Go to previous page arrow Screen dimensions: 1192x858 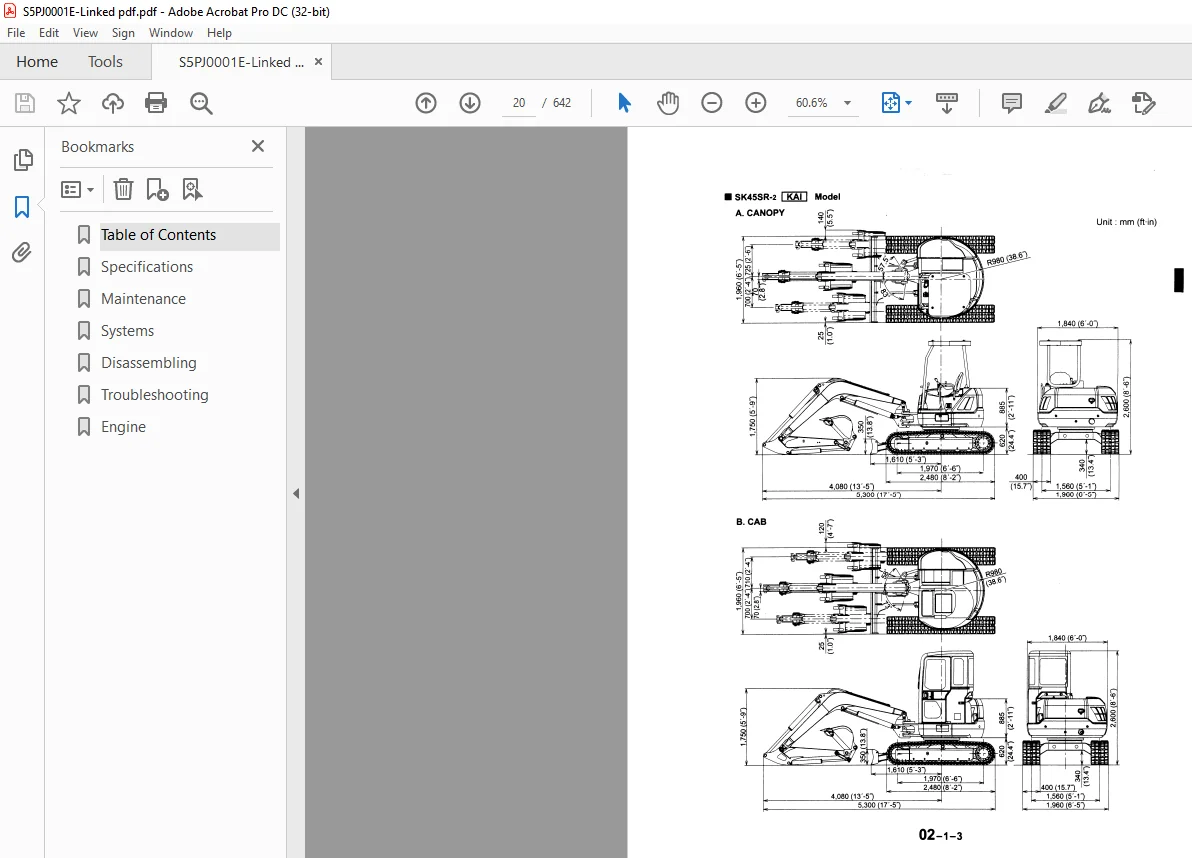[426, 103]
